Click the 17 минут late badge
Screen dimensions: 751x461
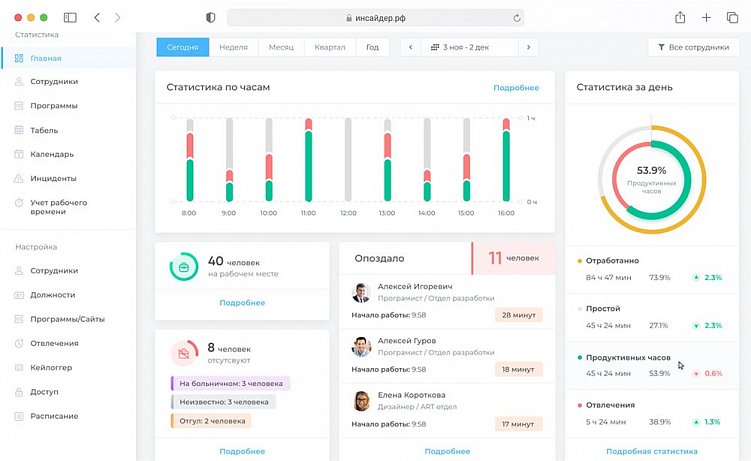[x=519, y=424]
